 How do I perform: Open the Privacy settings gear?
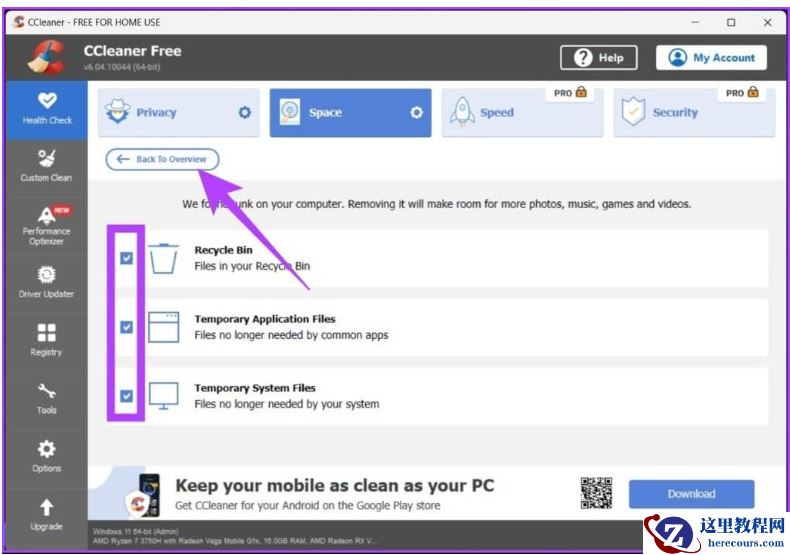pos(245,112)
